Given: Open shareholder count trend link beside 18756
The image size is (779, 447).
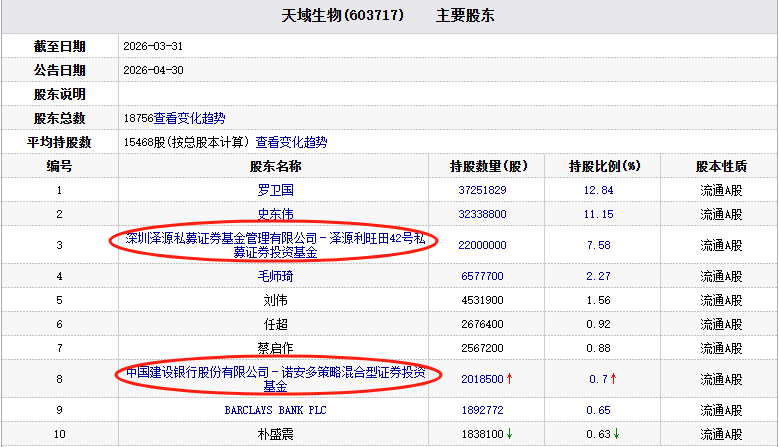Looking at the screenshot, I should (x=189, y=118).
